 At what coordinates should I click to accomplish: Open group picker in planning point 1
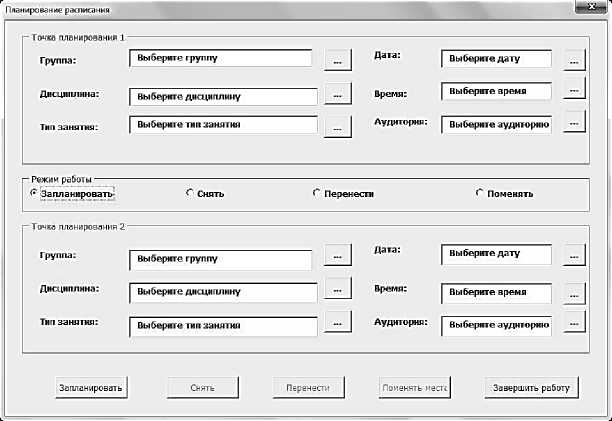[x=338, y=61]
